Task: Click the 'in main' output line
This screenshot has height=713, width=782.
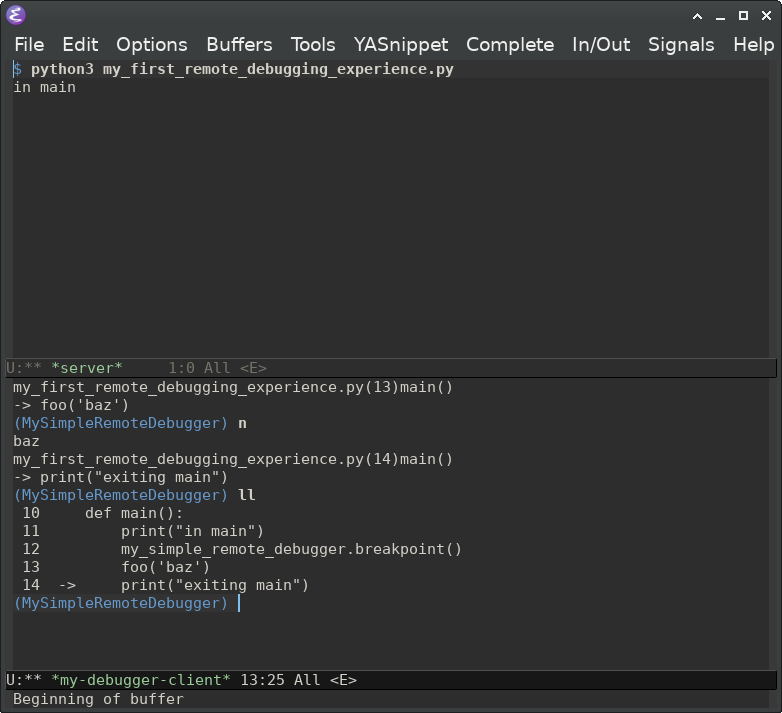Action: (44, 87)
